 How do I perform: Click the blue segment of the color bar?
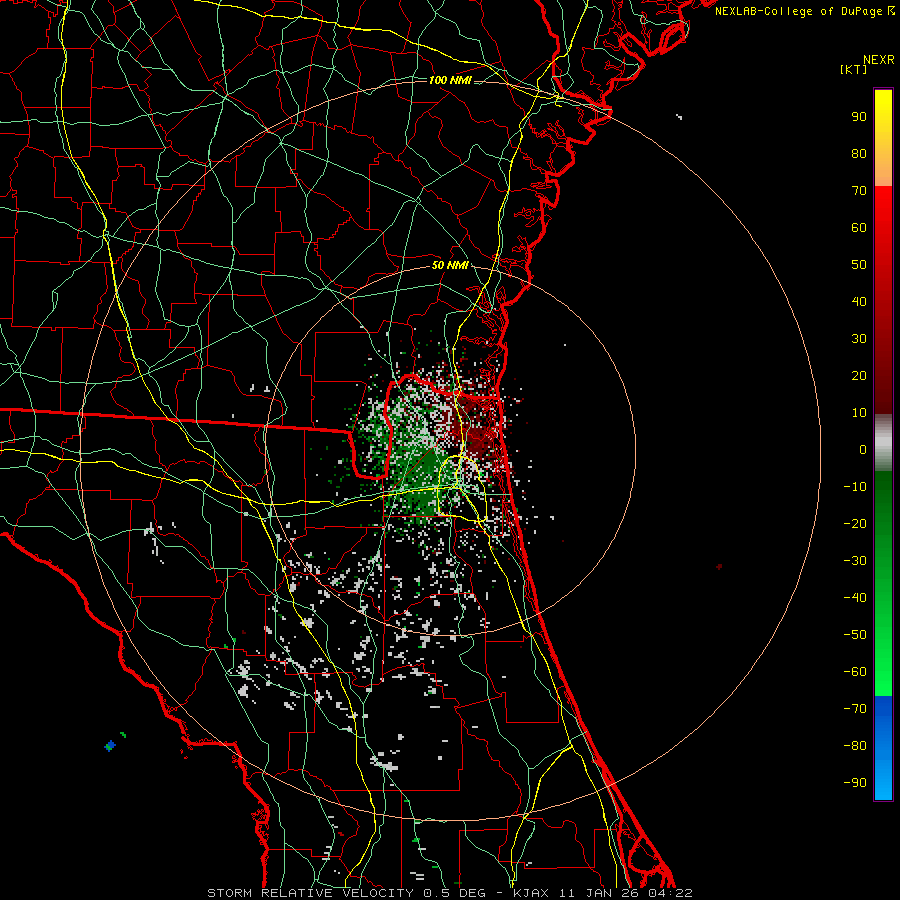pyautogui.click(x=883, y=748)
